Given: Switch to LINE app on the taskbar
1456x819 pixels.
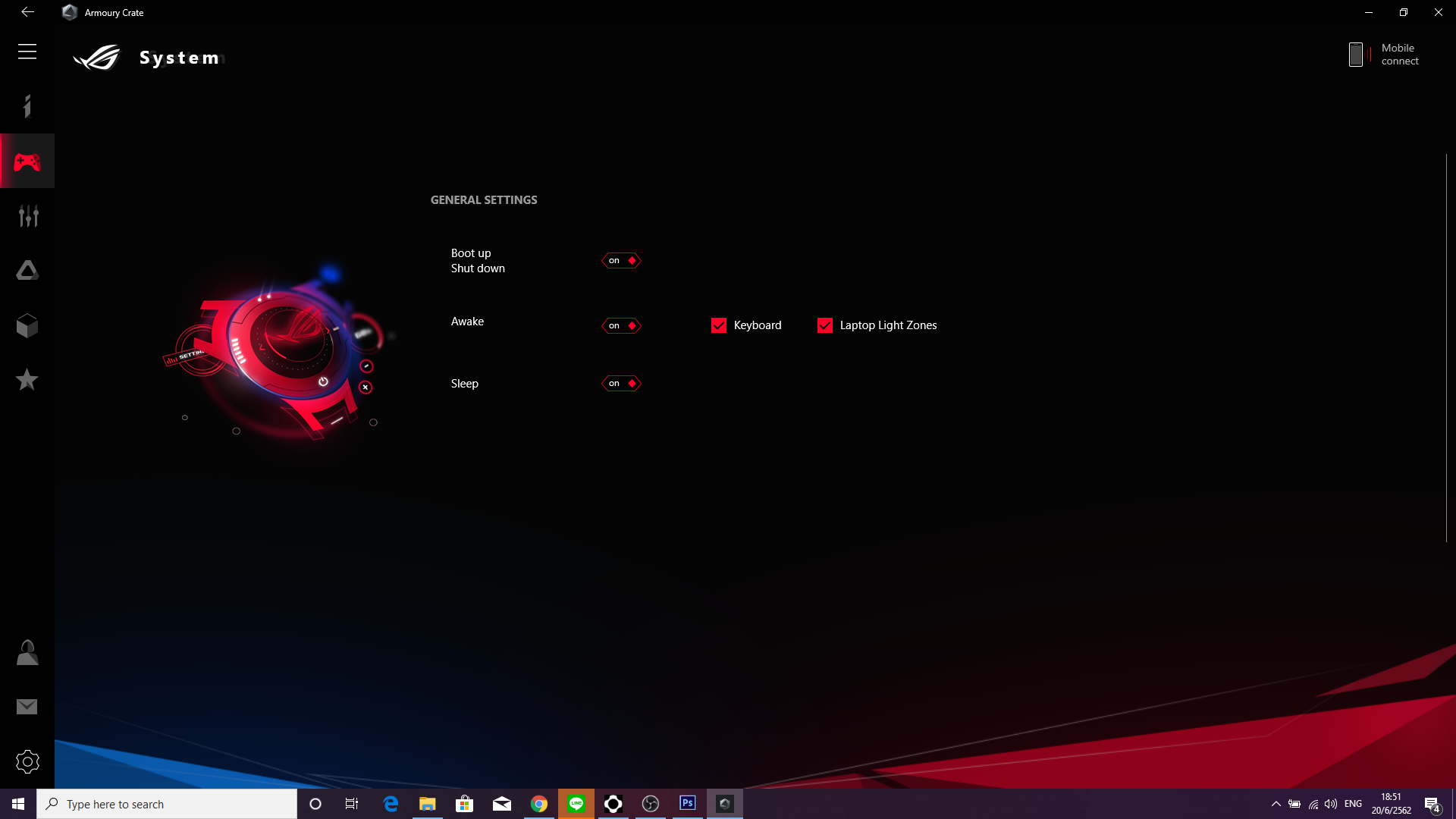Looking at the screenshot, I should pos(576,804).
